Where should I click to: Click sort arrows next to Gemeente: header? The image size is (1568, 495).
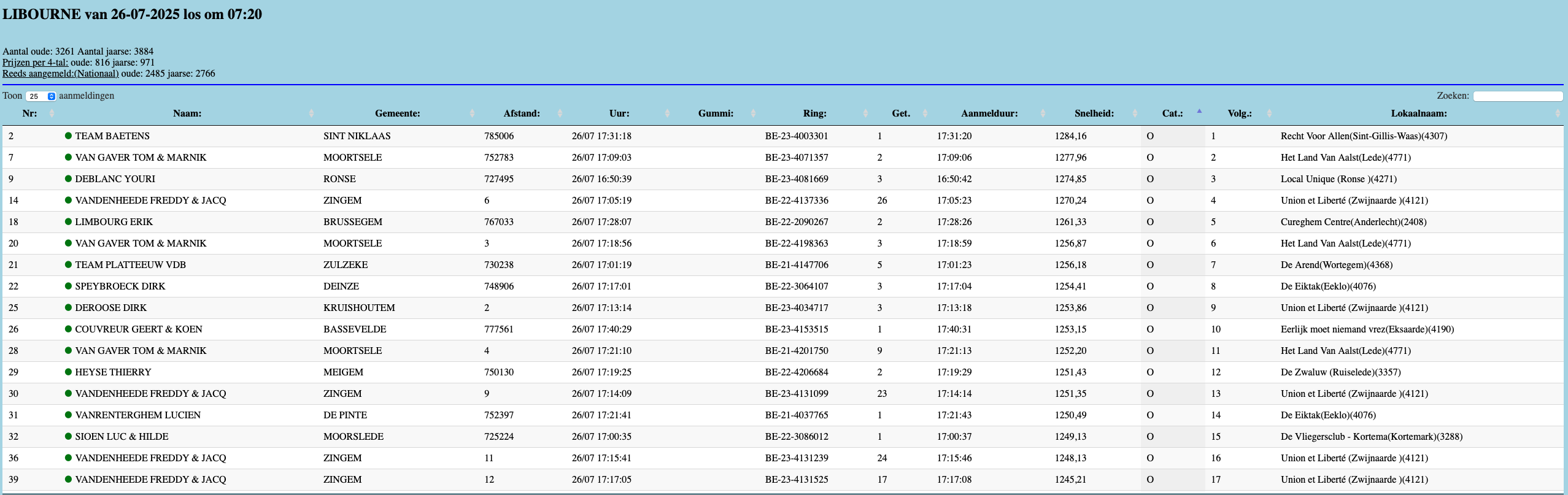click(472, 113)
